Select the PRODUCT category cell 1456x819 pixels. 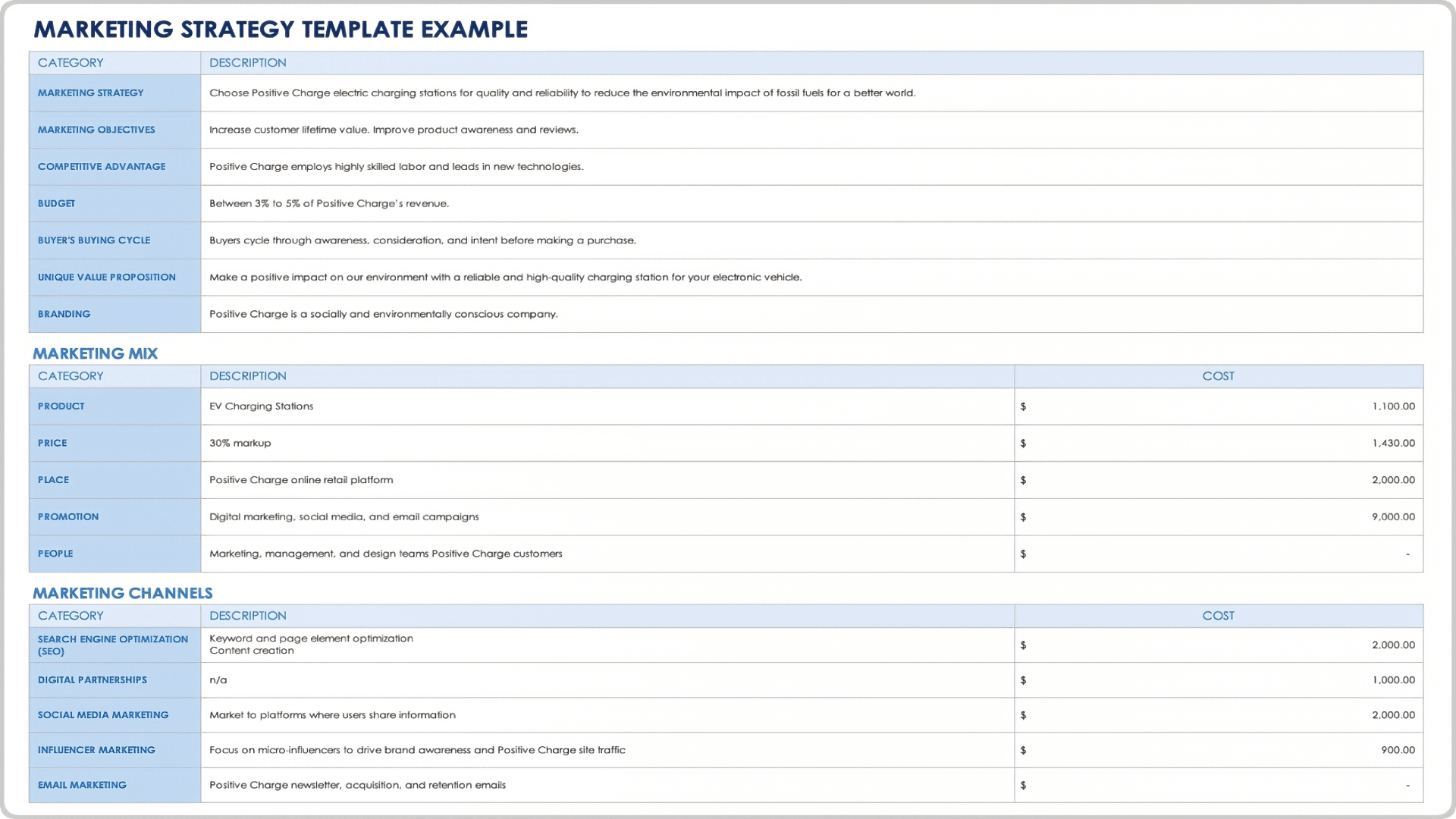pos(115,406)
